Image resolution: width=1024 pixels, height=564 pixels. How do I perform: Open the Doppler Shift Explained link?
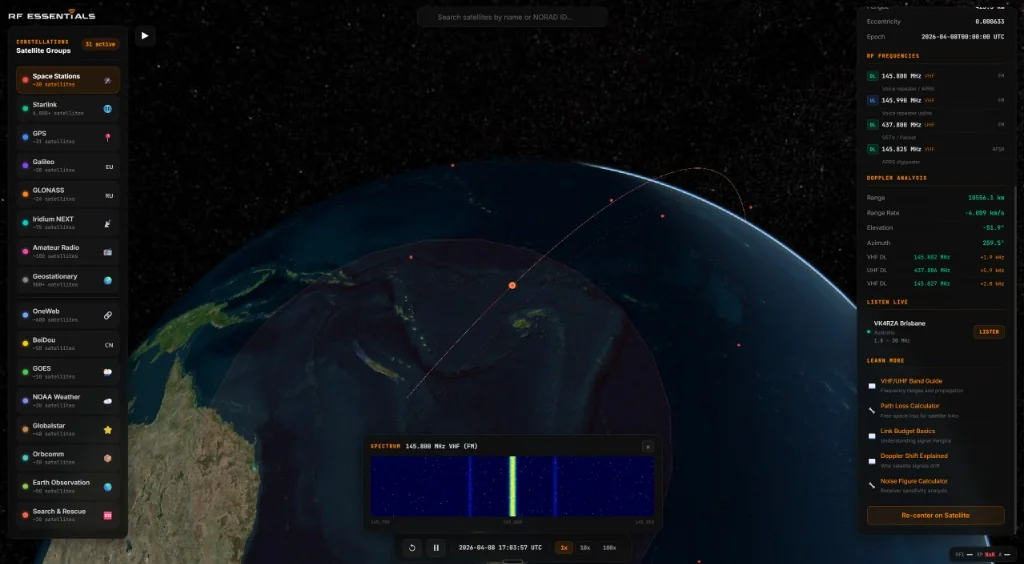click(914, 456)
